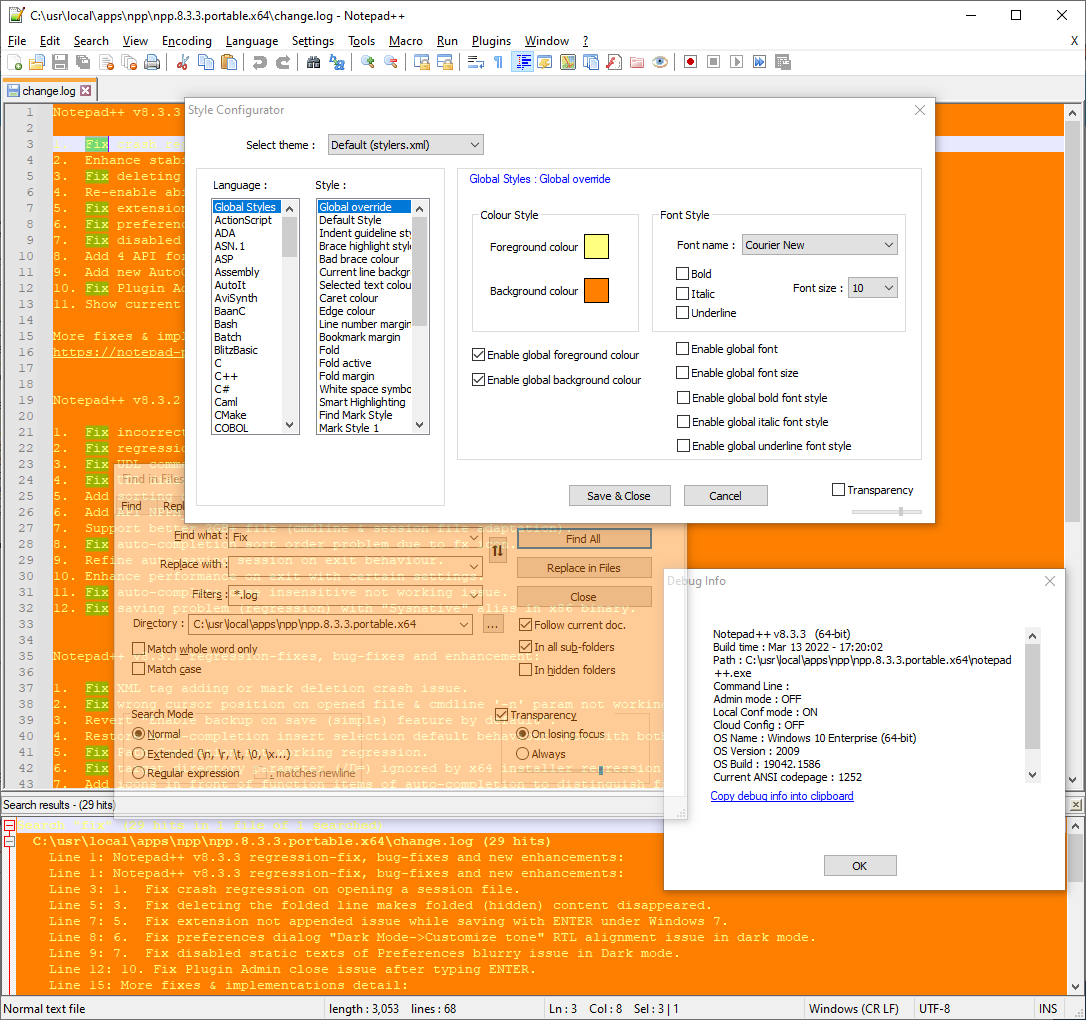Click the Print toolbar icon

point(152,62)
